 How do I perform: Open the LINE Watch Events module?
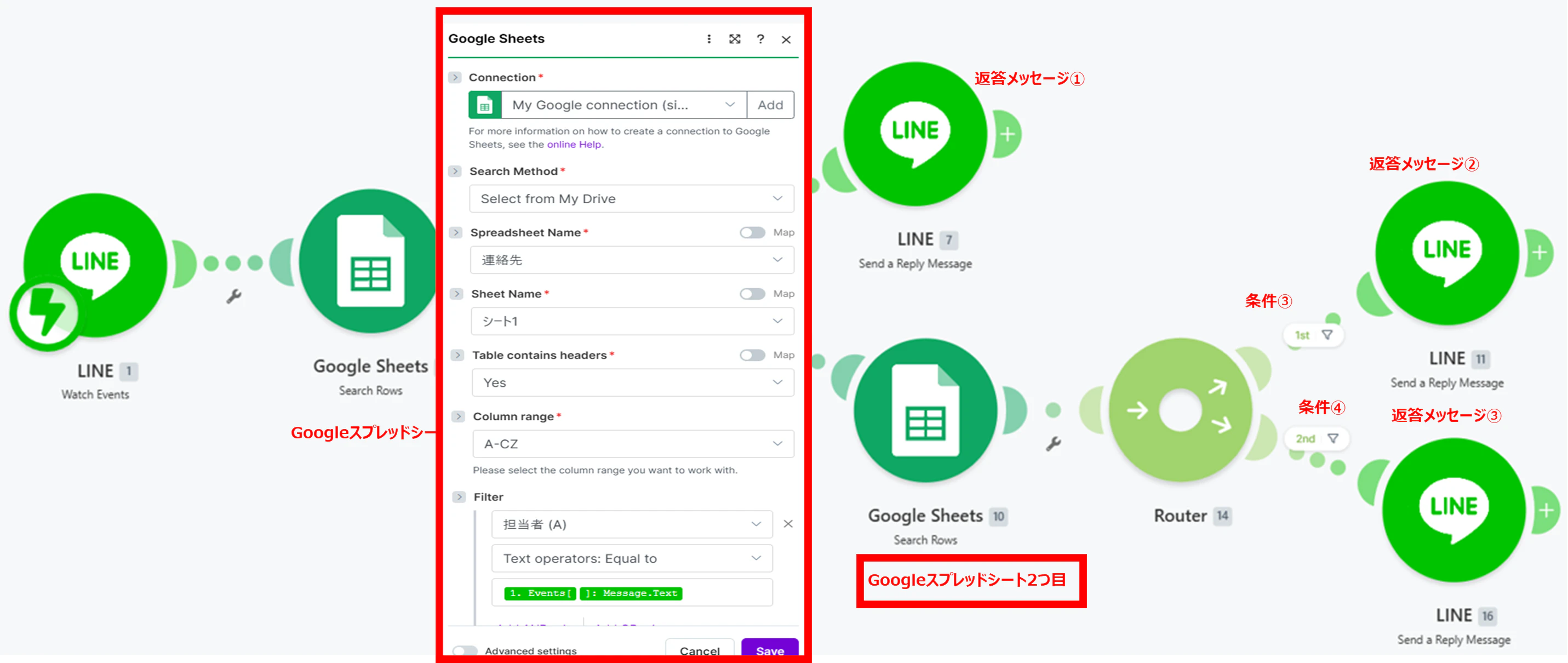point(95,265)
